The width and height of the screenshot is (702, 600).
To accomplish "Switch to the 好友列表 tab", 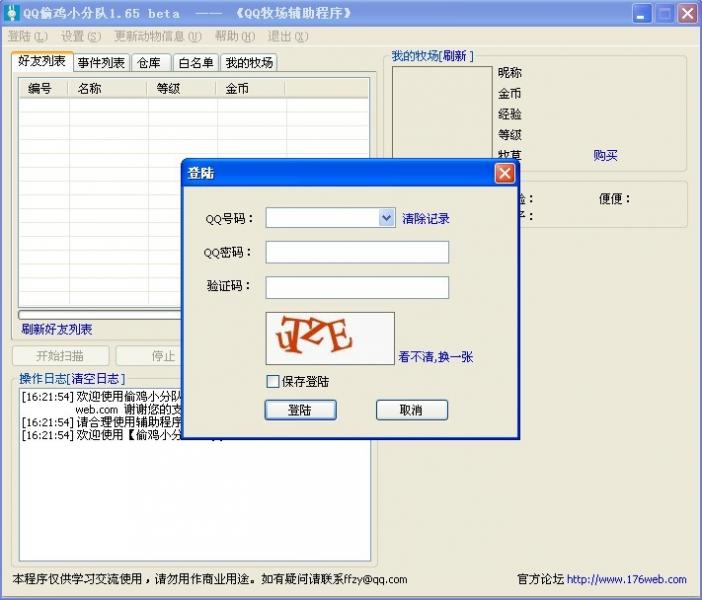I will 42,61.
